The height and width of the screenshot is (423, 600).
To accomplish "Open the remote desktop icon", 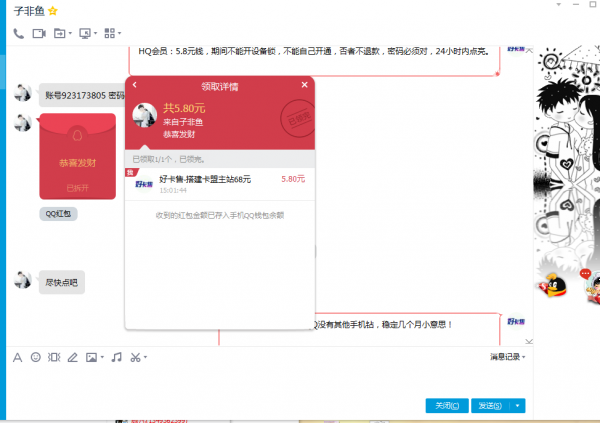I will [85, 34].
